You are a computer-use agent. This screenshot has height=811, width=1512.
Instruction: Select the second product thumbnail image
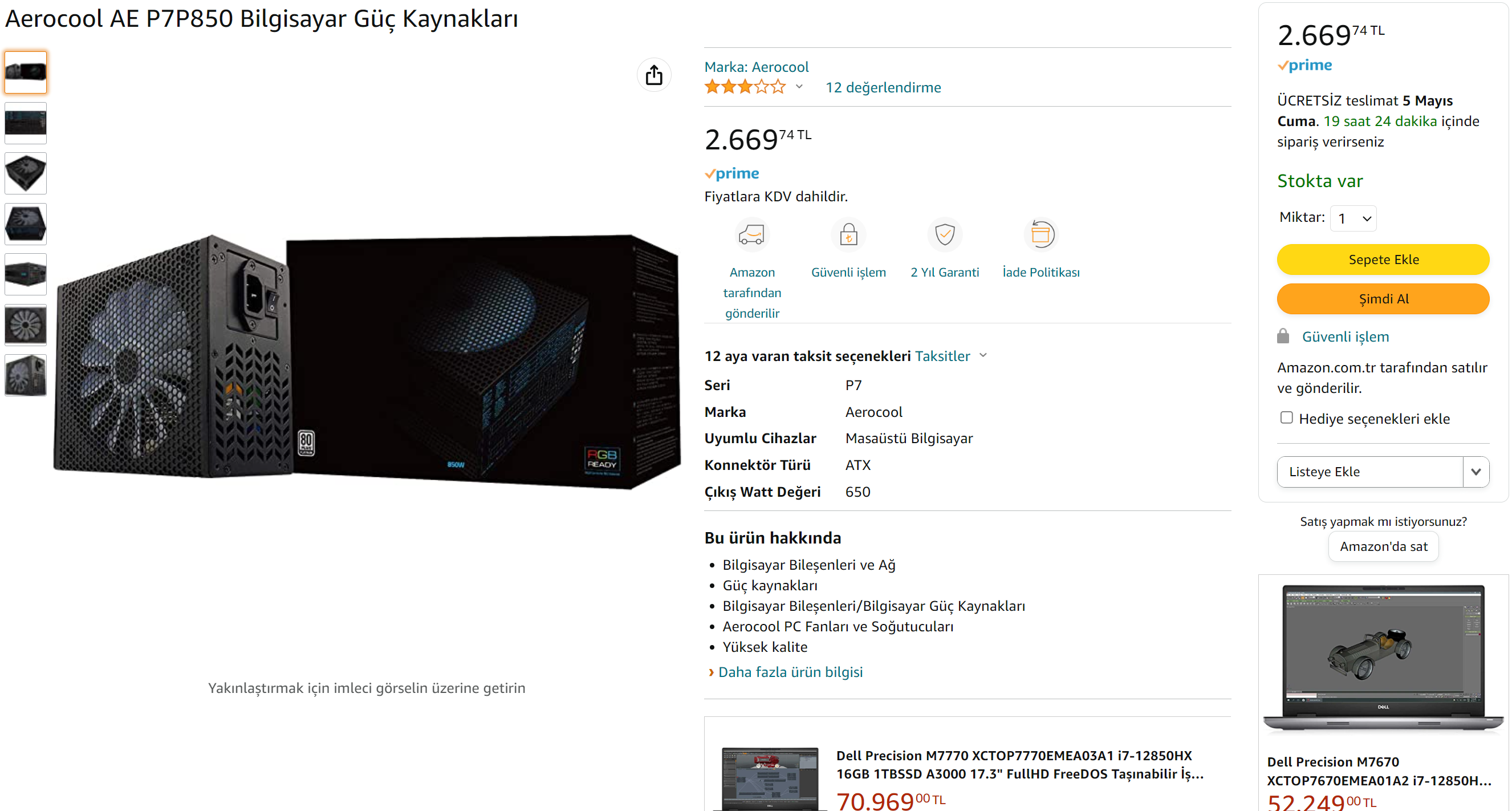[25, 123]
